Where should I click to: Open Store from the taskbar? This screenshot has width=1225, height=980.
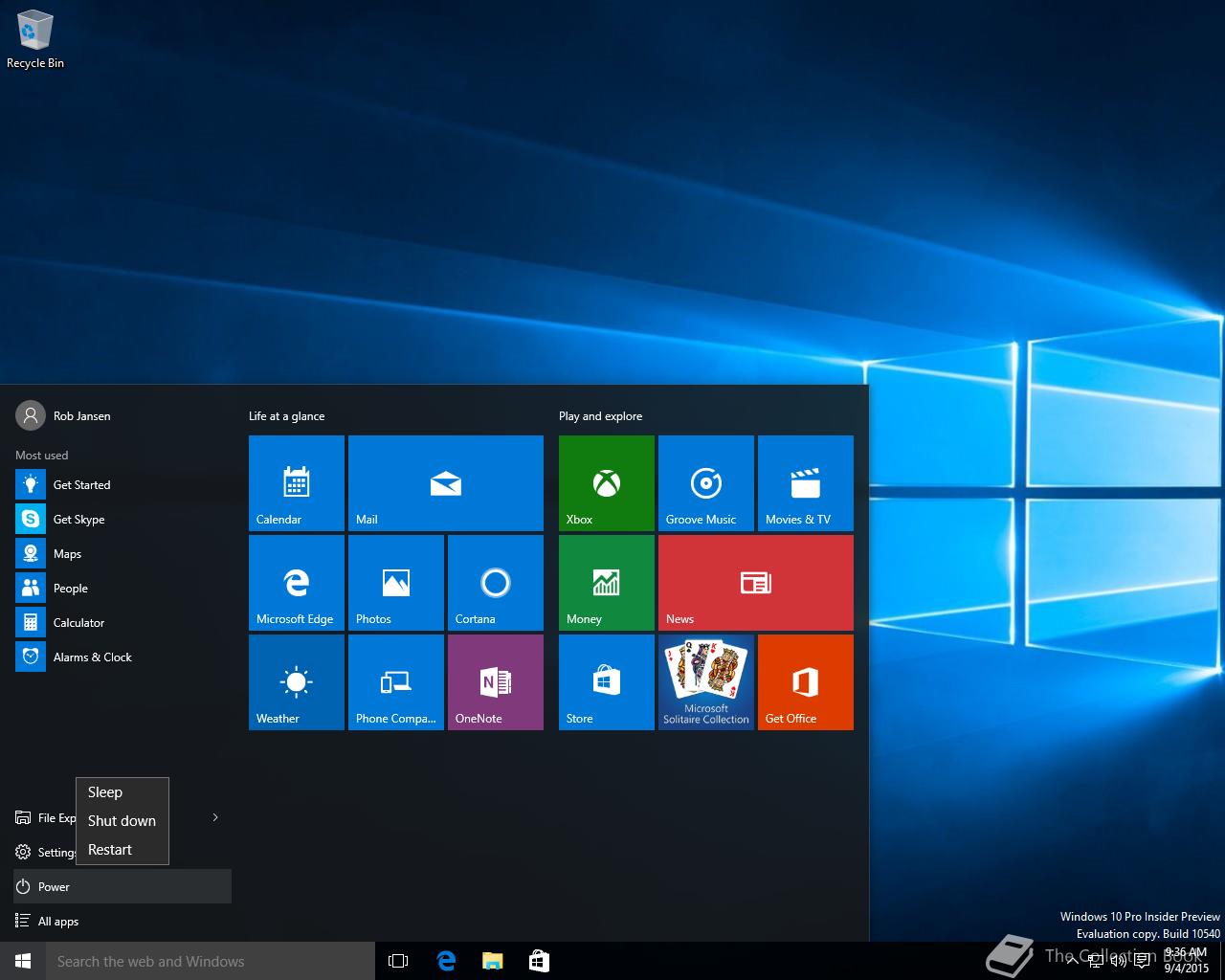click(539, 961)
